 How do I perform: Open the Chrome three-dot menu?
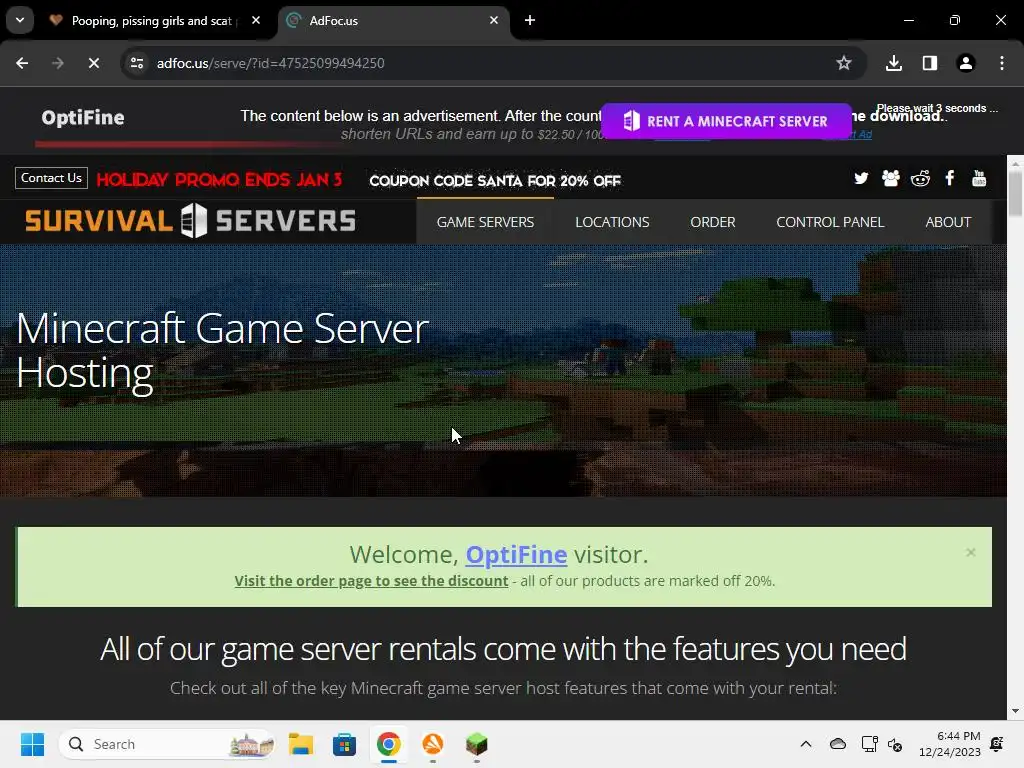click(x=1001, y=63)
